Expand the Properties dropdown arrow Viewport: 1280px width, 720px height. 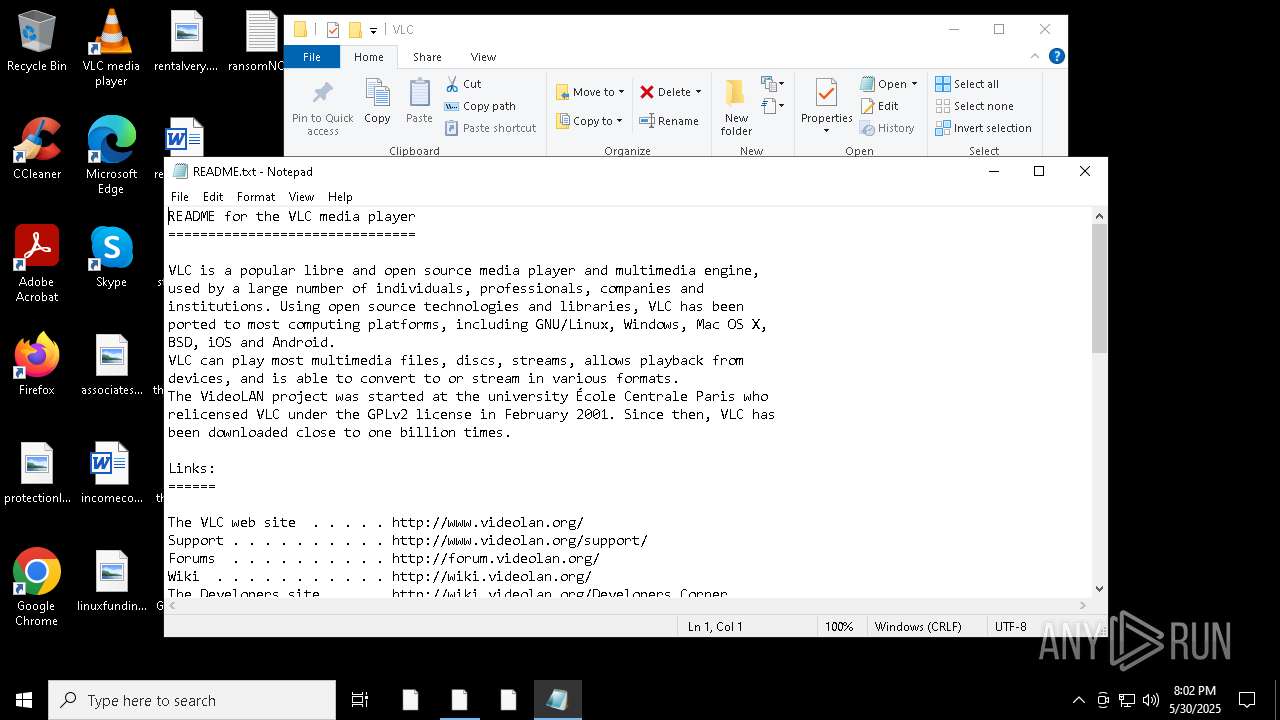pos(826,131)
